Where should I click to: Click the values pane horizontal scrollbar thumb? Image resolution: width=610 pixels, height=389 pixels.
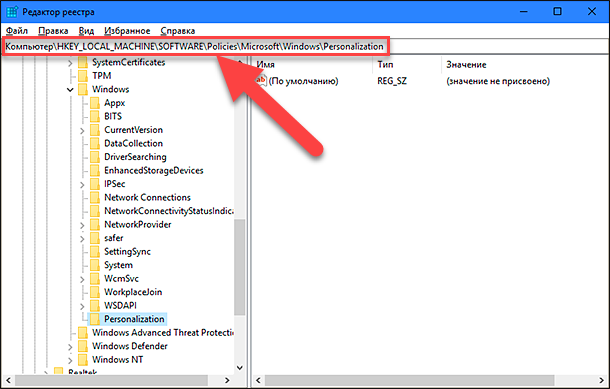pyautogui.click(x=409, y=380)
